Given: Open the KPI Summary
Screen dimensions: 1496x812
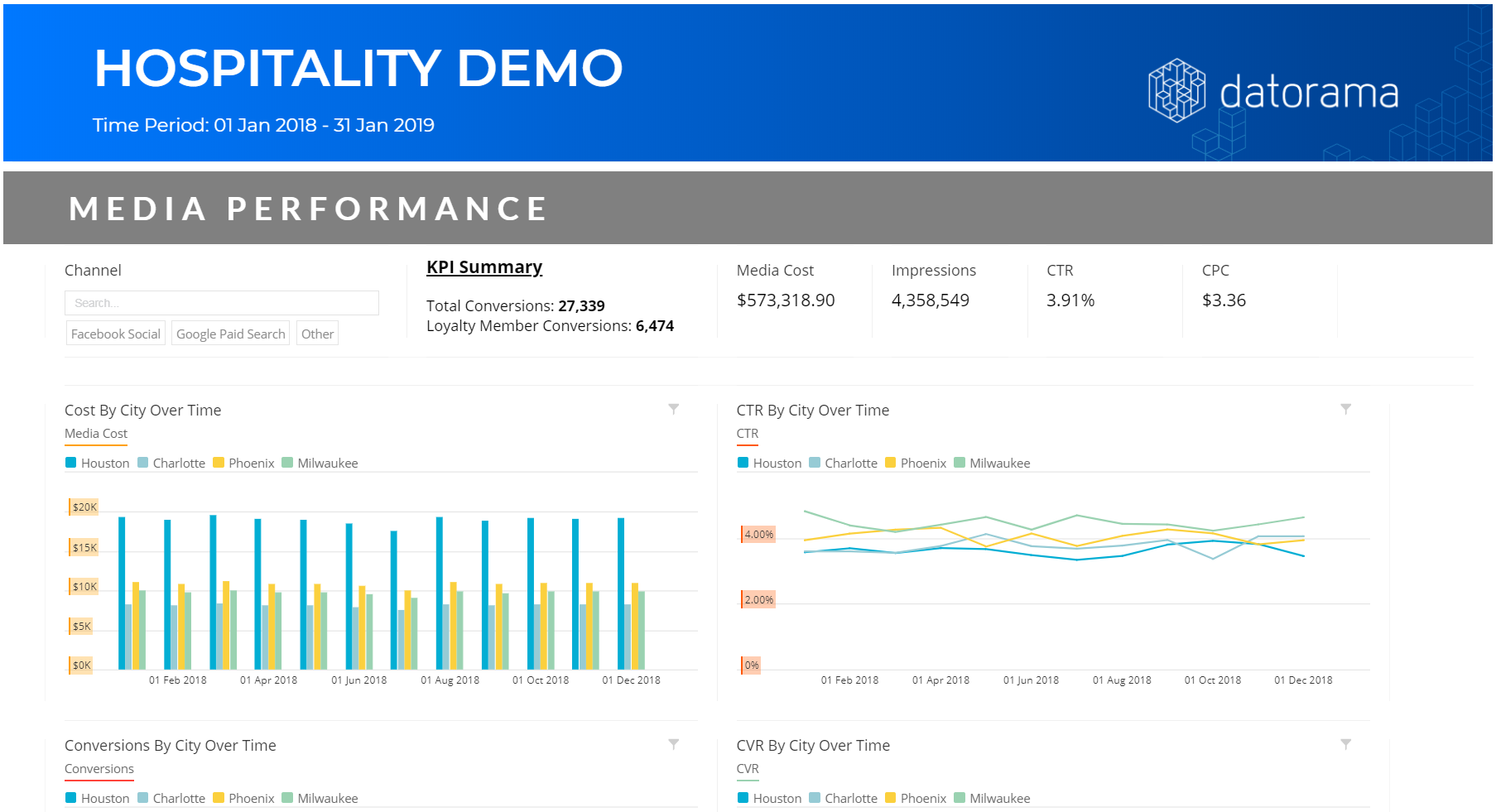Looking at the screenshot, I should tap(484, 267).
